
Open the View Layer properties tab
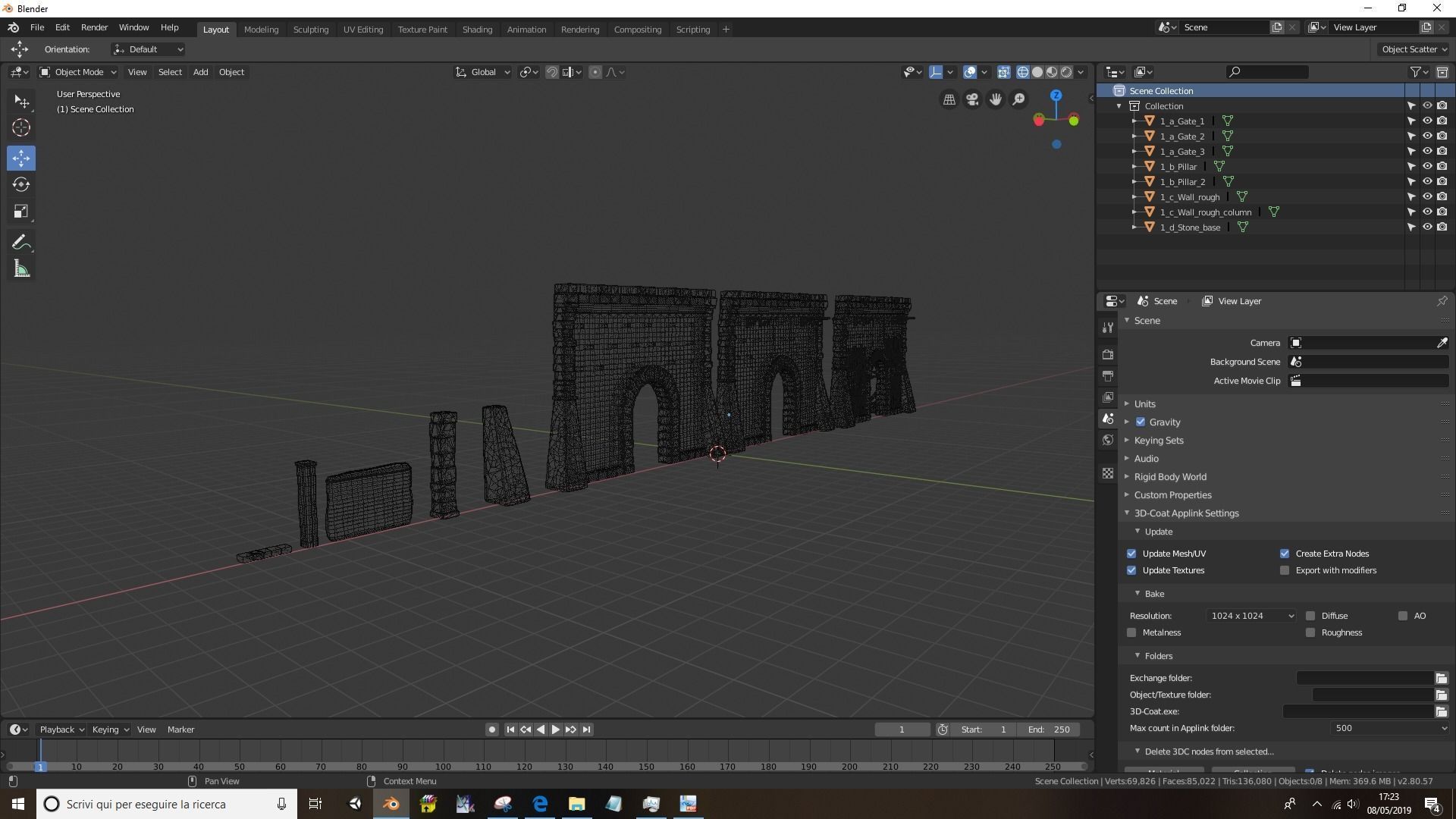point(1108,397)
